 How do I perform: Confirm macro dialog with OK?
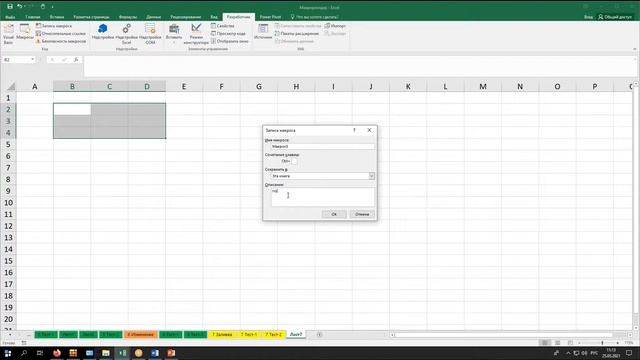(x=334, y=214)
